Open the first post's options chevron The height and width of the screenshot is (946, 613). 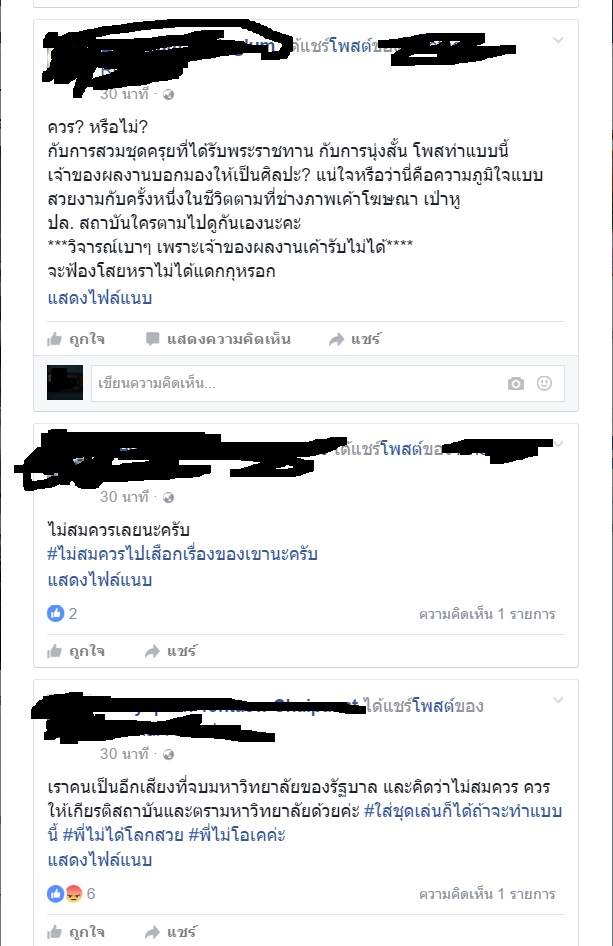(x=558, y=40)
